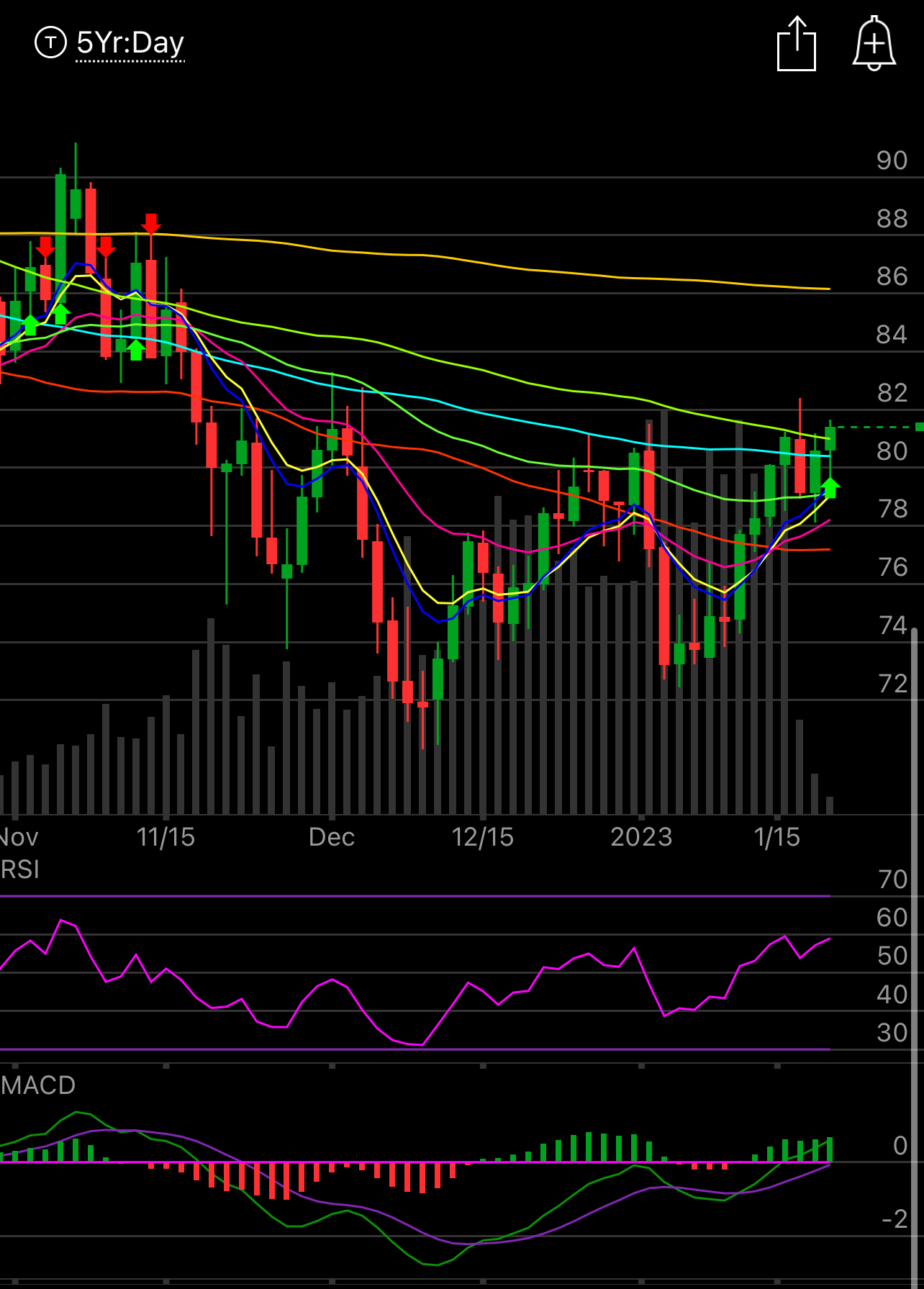
Task: Click the 12/15 date axis label
Action: pos(483,837)
